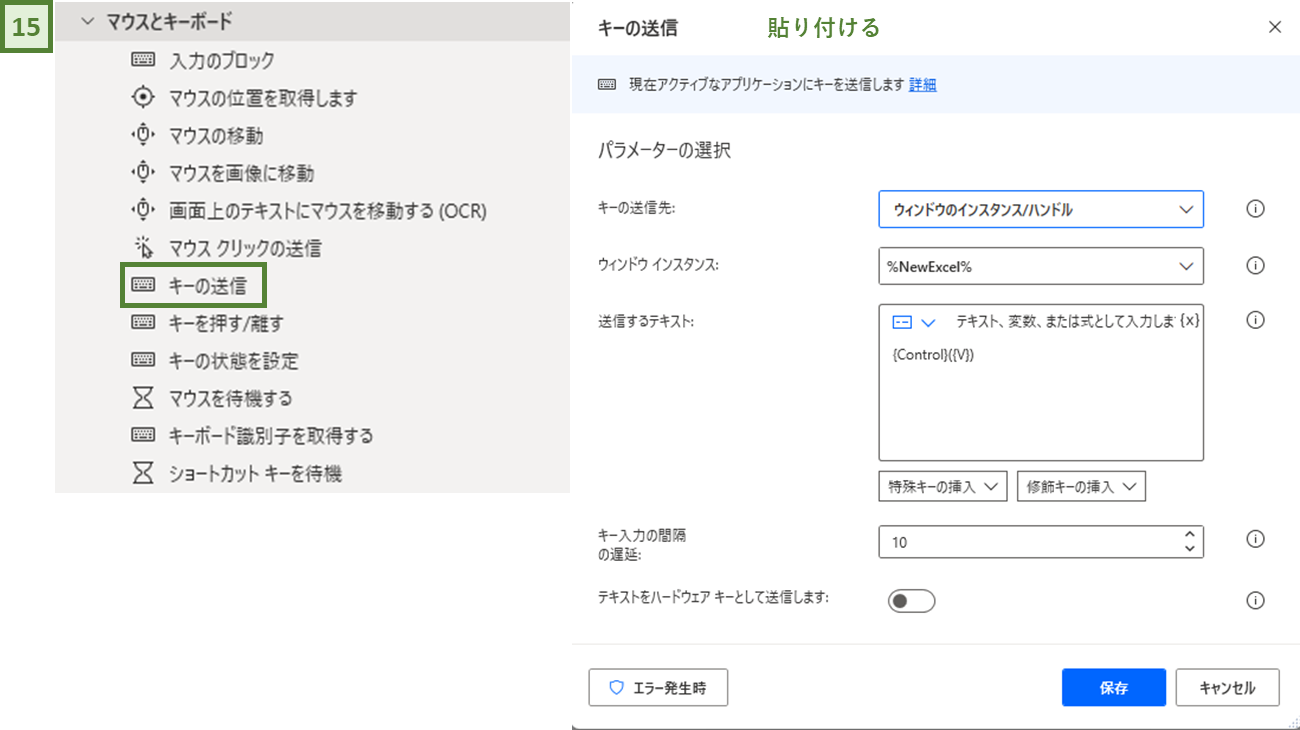The image size is (1300, 730).
Task: Show info for キー入力の間隔の遅延
Action: point(1256,540)
